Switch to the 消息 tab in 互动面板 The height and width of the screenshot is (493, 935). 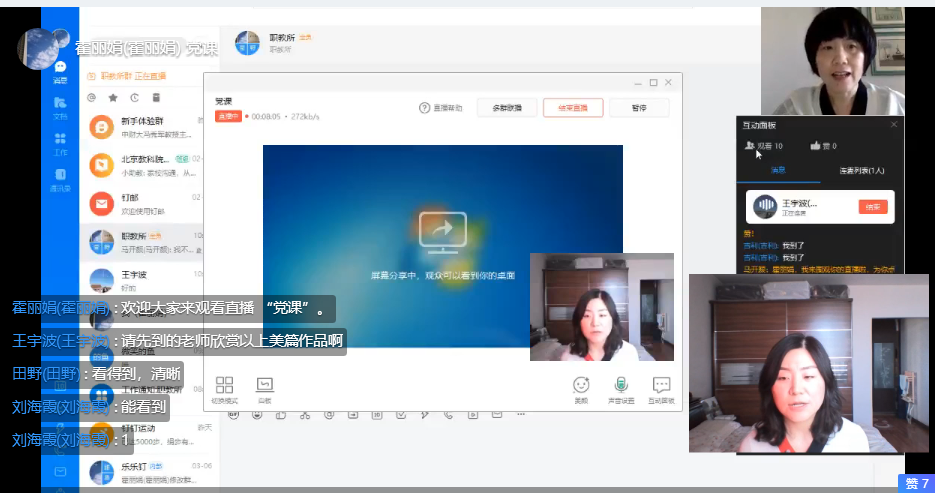pyautogui.click(x=778, y=170)
